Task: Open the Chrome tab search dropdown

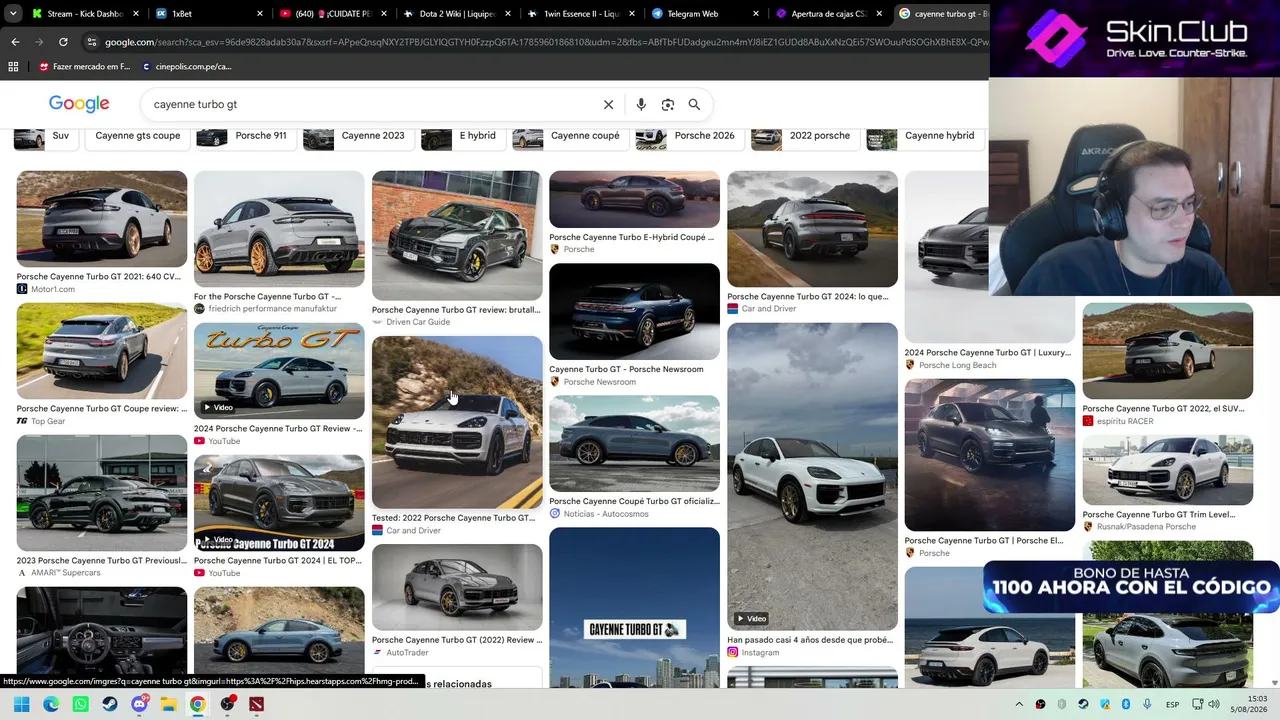Action: [x=11, y=14]
